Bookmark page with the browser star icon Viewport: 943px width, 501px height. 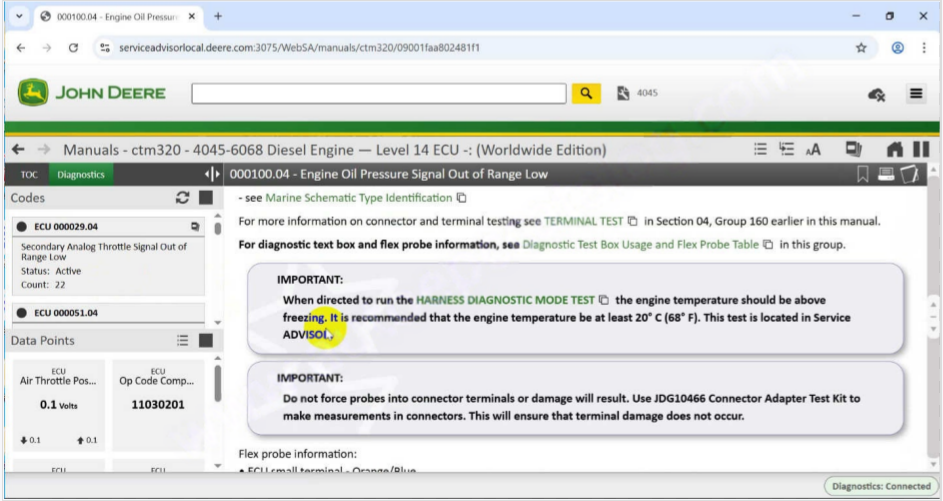point(861,48)
